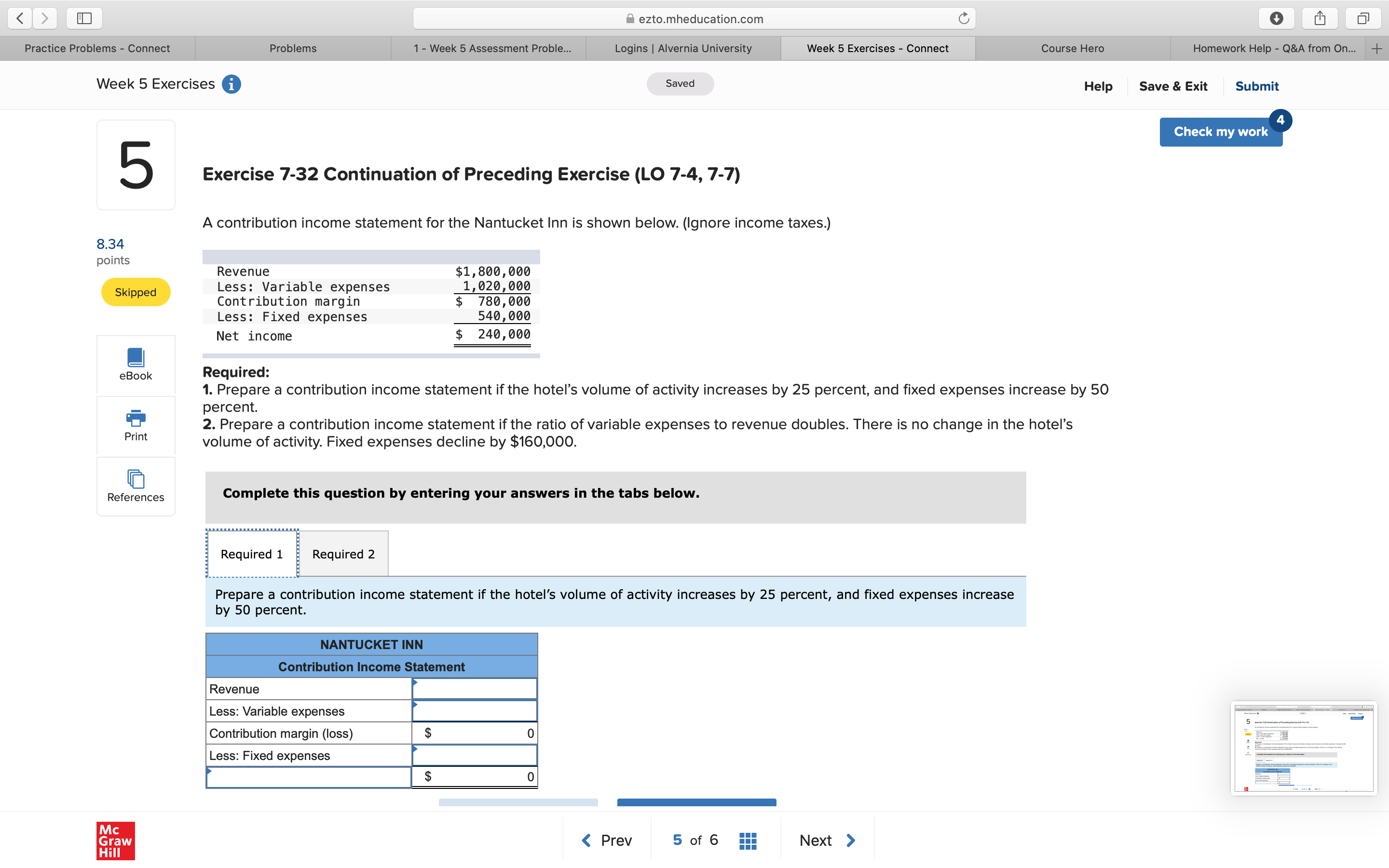This screenshot has height=868, width=1389.
Task: Toggle the browser sidebar icon
Action: coord(84,18)
